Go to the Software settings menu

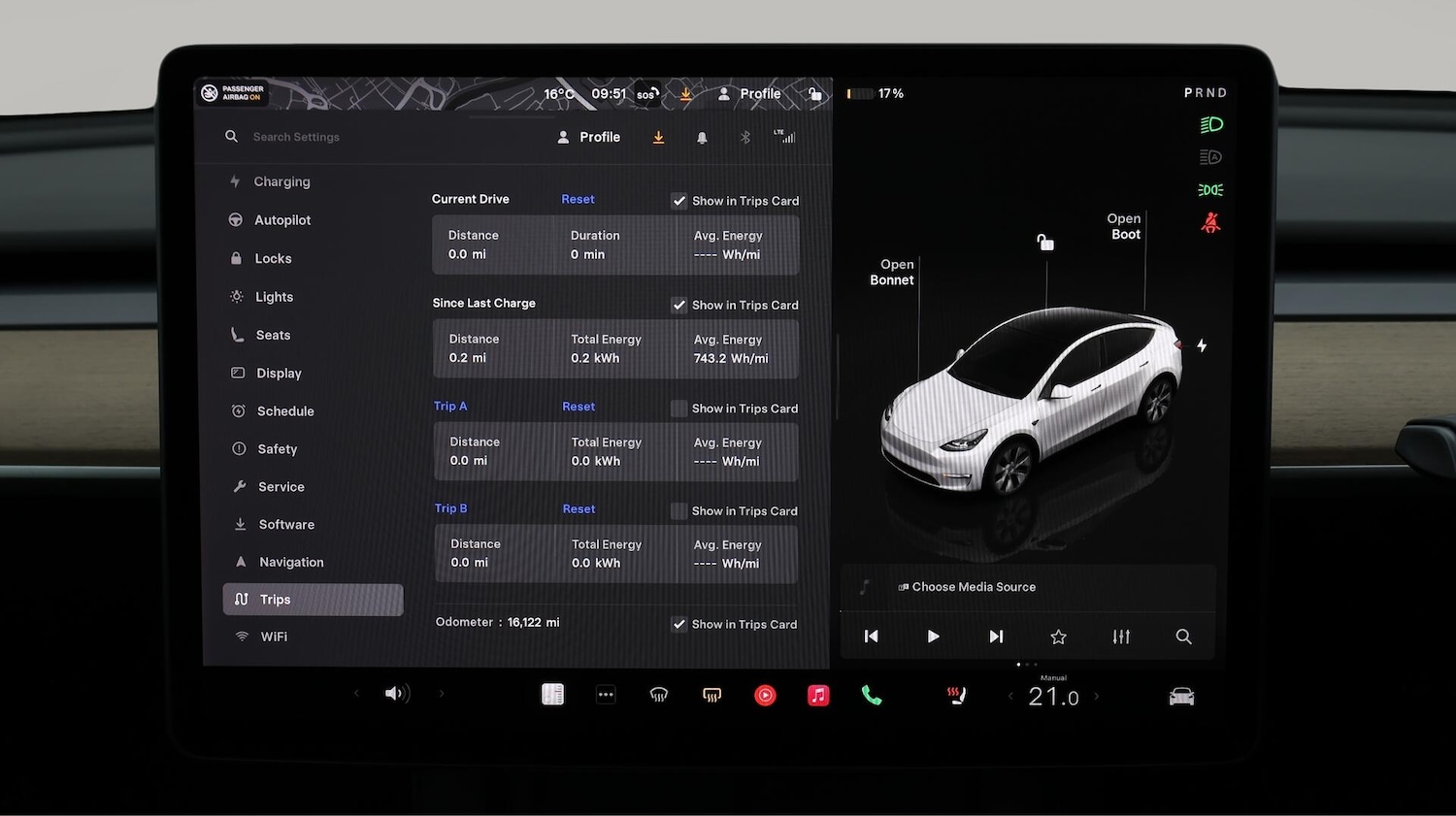286,525
